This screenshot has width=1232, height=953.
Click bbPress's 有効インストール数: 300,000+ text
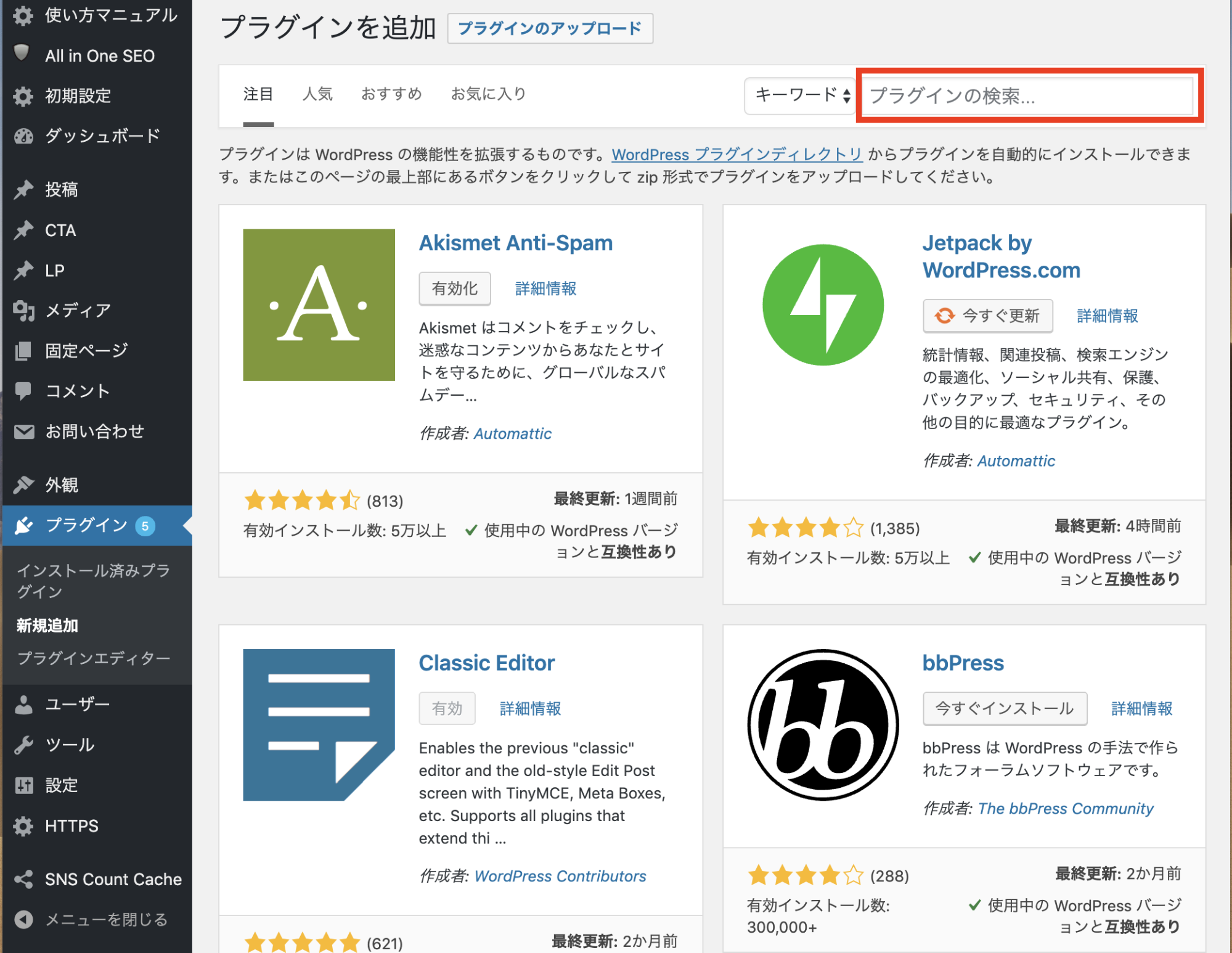818,916
